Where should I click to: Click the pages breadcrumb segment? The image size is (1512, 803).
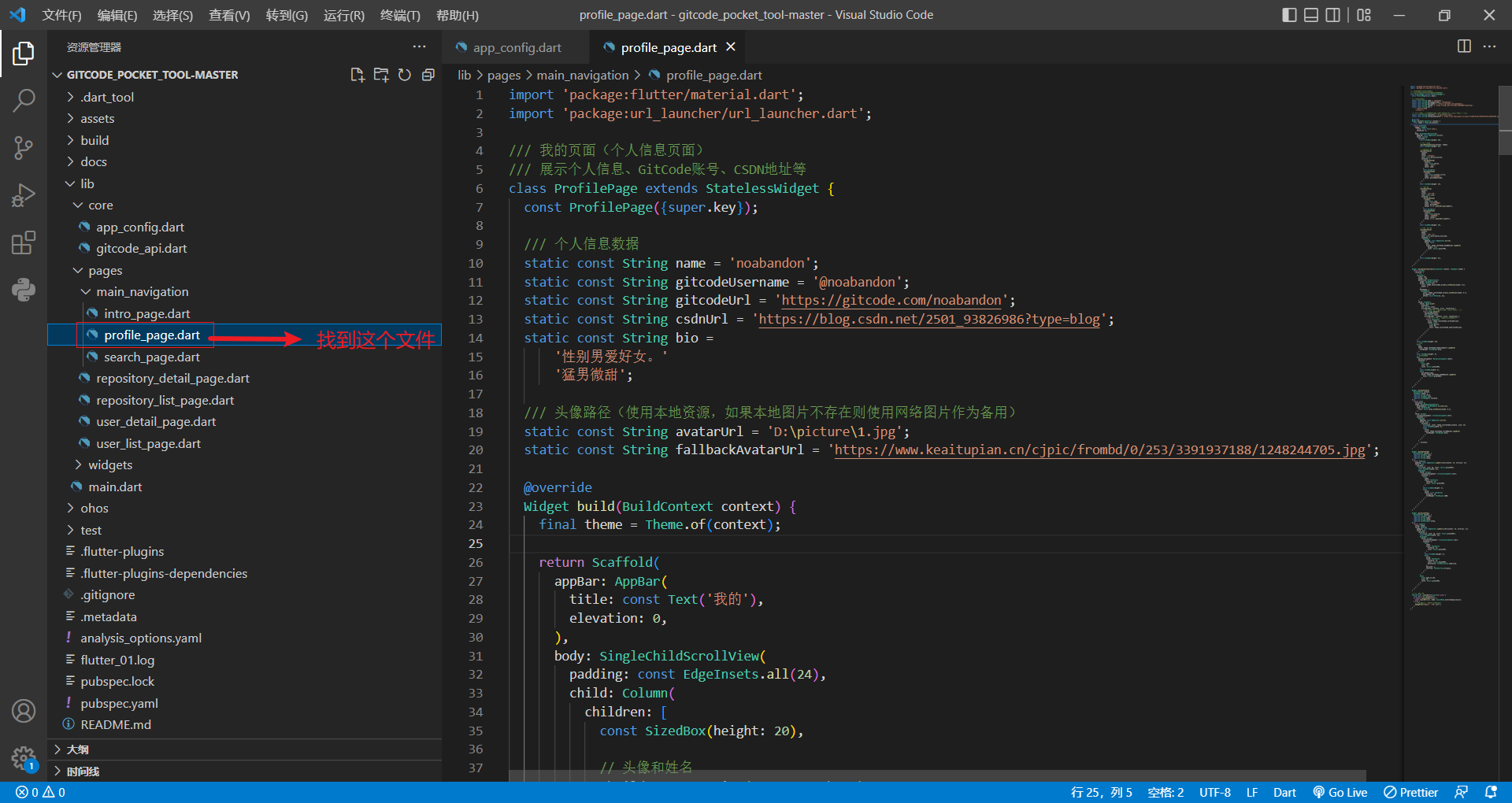pyautogui.click(x=504, y=75)
